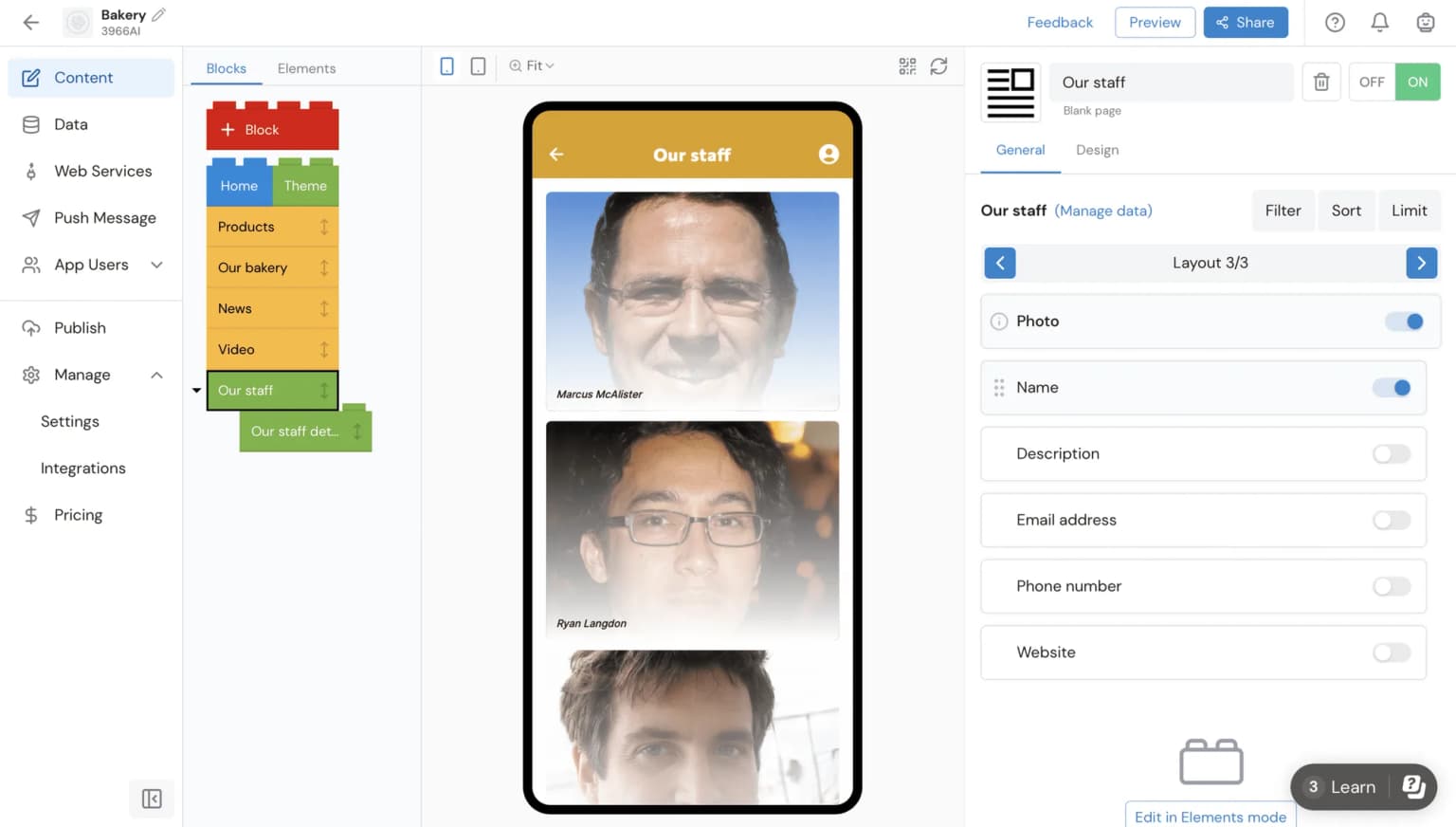Open the Fit zoom dropdown
The width and height of the screenshot is (1456, 827).
click(x=531, y=65)
